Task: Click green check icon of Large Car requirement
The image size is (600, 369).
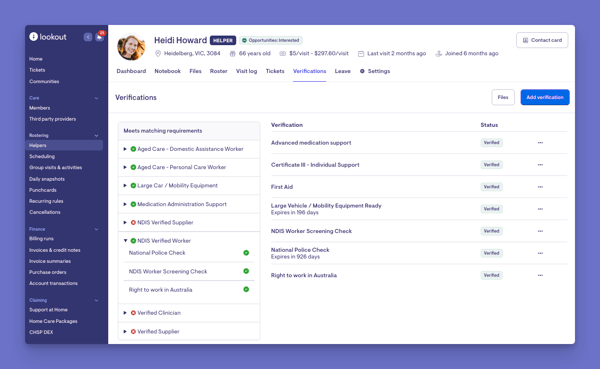Action: coord(133,186)
